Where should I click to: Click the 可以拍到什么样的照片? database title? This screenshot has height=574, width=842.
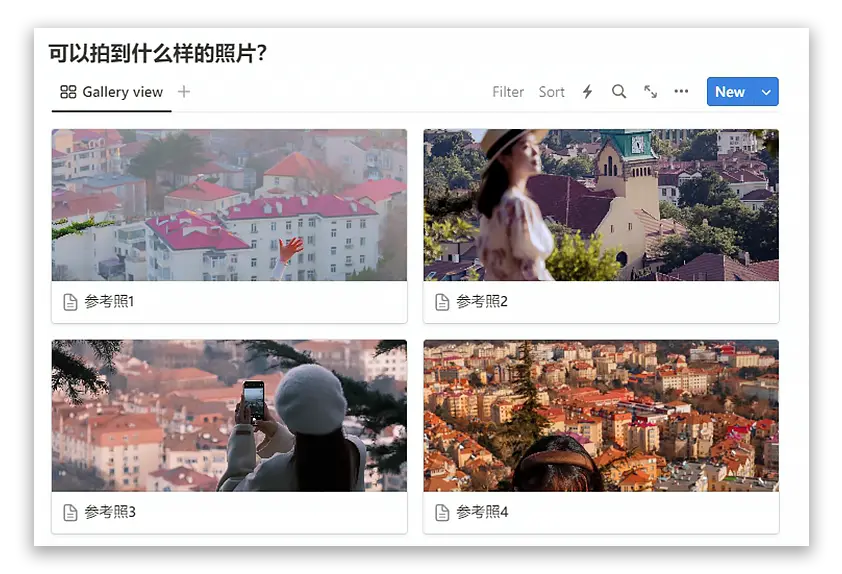158,54
